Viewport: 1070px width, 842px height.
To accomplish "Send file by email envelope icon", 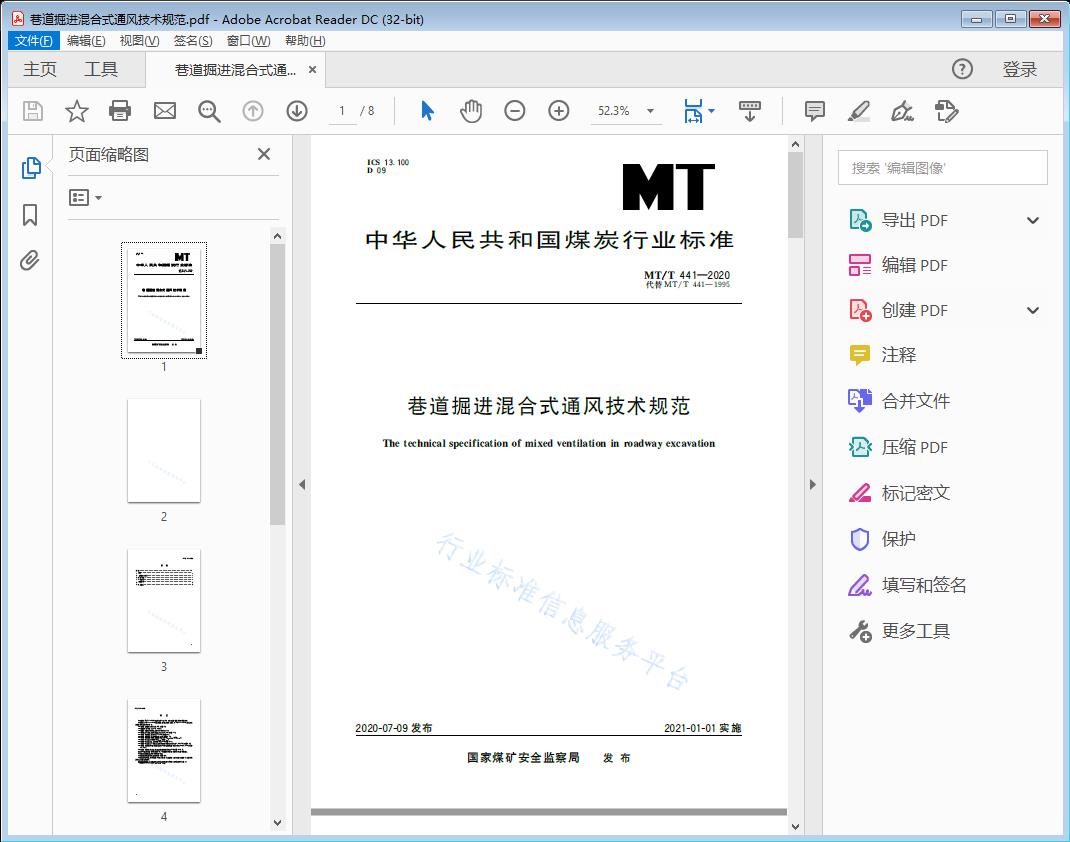I will click(x=165, y=111).
